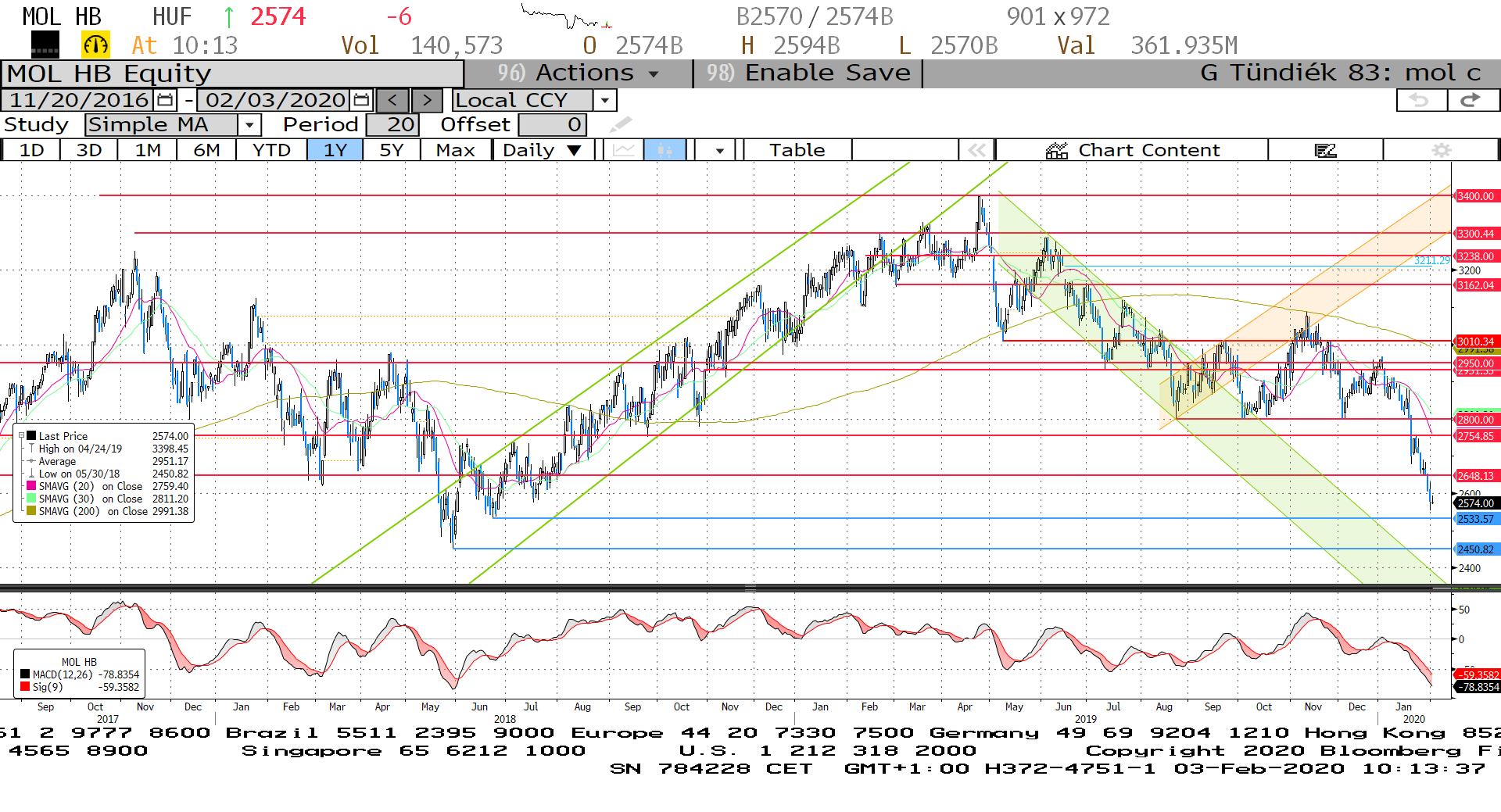Open the Chart Content panel
This screenshot has height=812, width=1501.
[x=1132, y=150]
